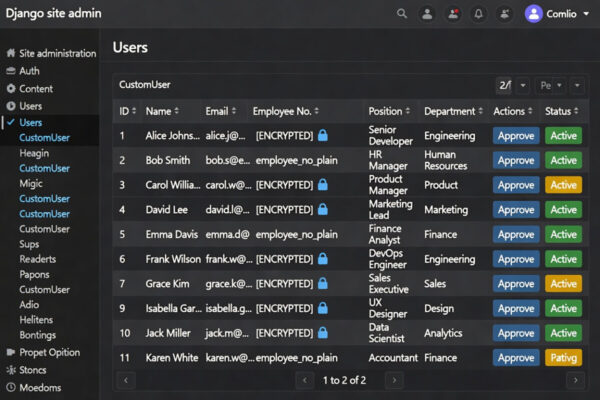This screenshot has height=400, width=600.
Task: Jump to the last page arrow at table bottom
Action: click(575, 380)
